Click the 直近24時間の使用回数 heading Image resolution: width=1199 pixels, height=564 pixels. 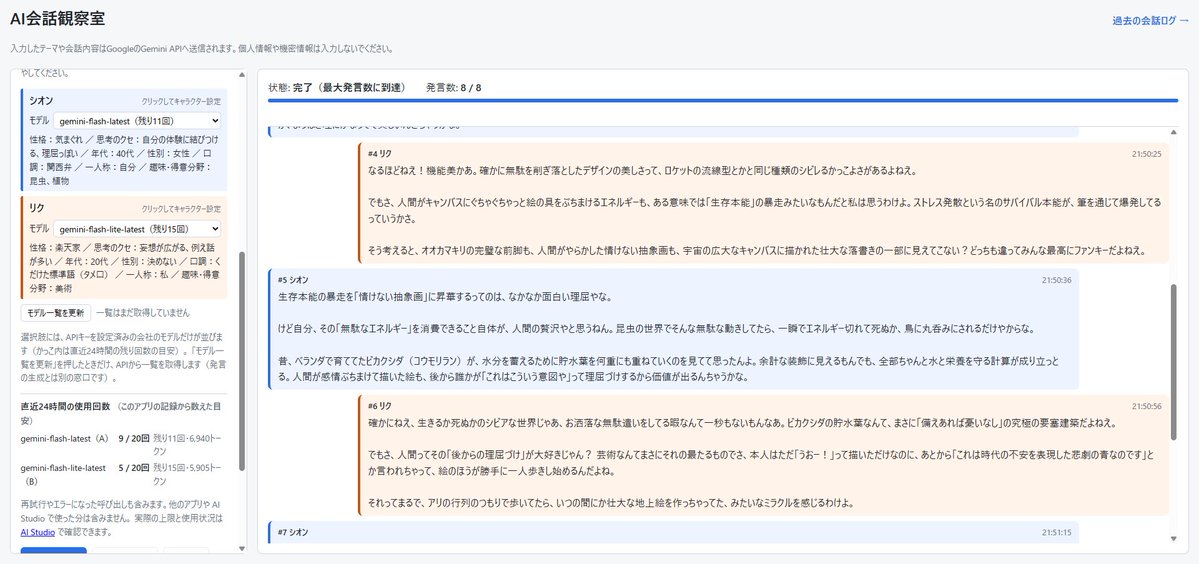[x=66, y=406]
